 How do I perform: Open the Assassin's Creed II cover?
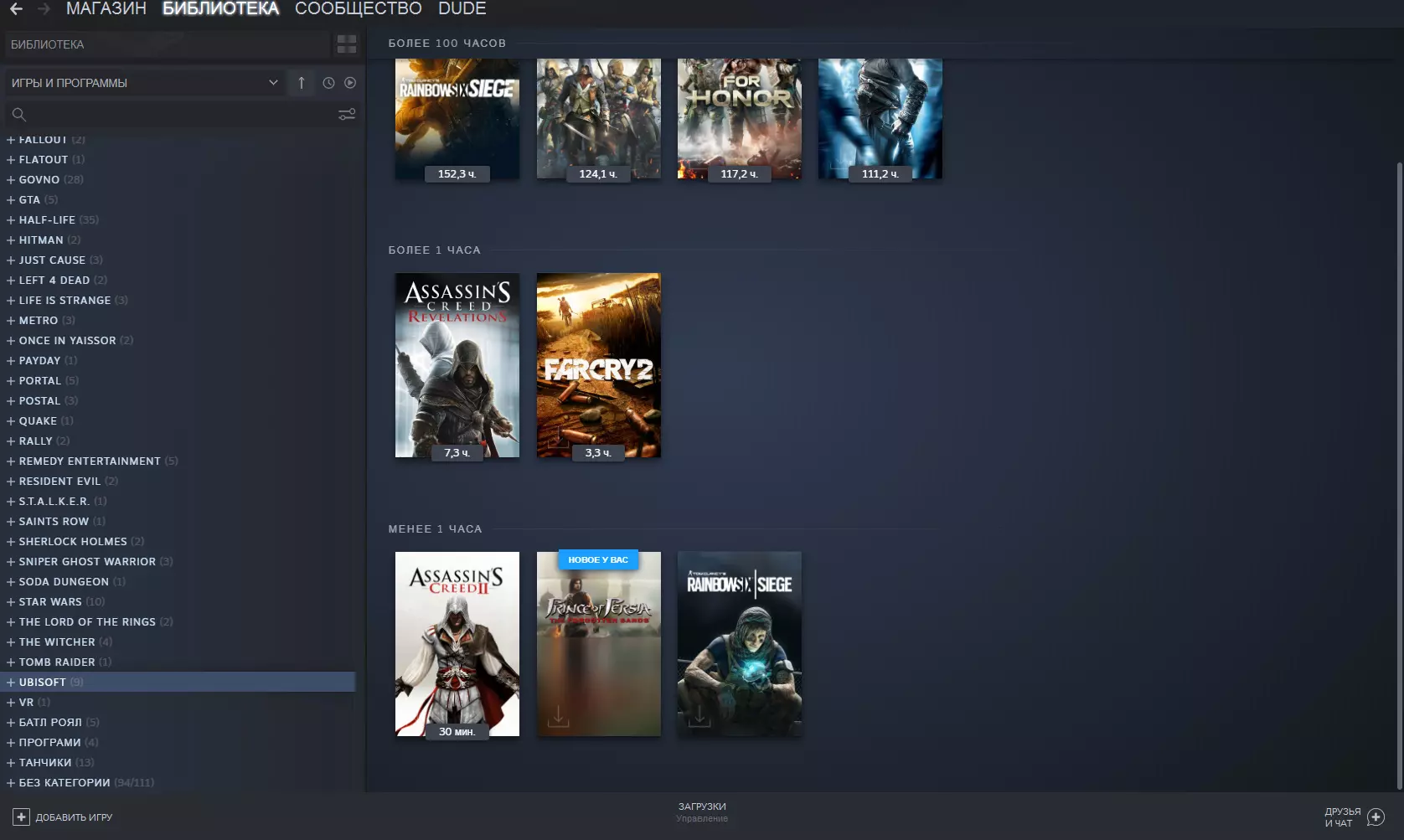click(457, 644)
